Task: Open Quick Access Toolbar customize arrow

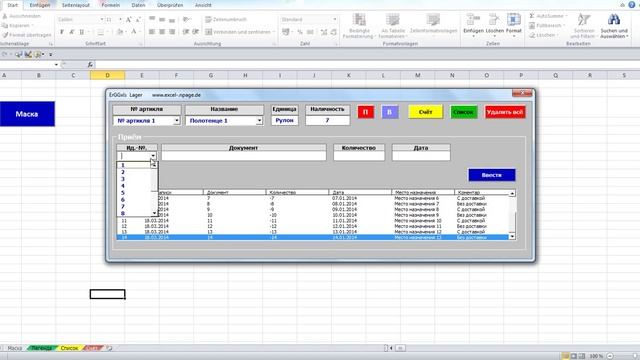Action: (x=51, y=54)
